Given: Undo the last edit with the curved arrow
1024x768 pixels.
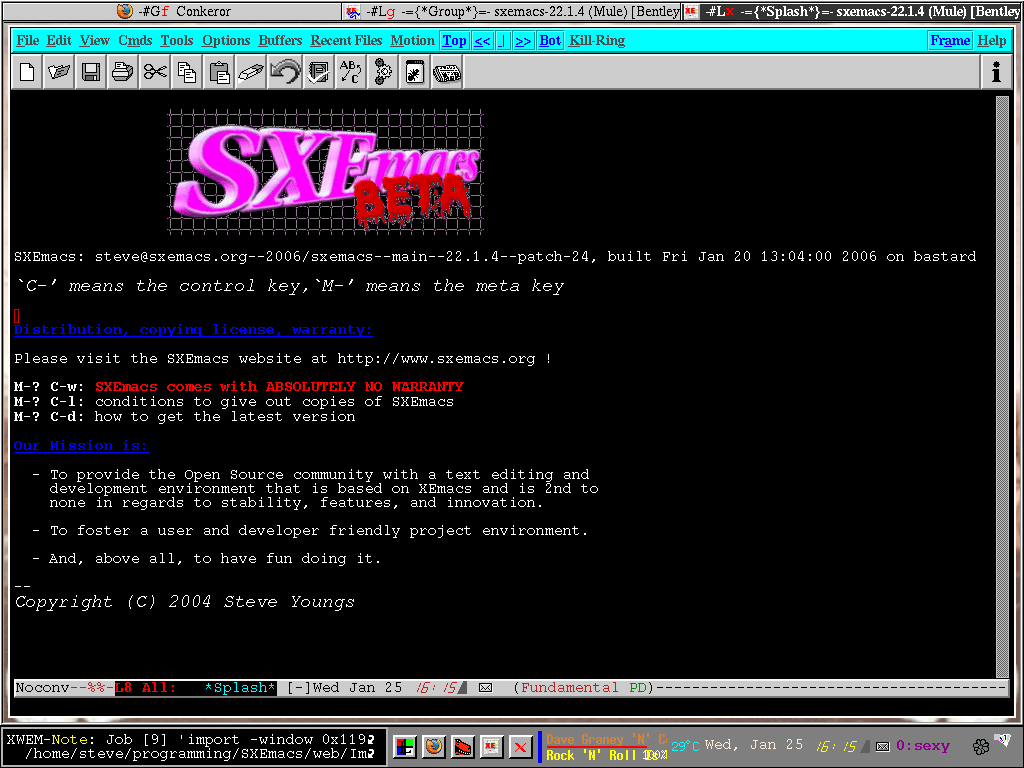Looking at the screenshot, I should coord(285,72).
